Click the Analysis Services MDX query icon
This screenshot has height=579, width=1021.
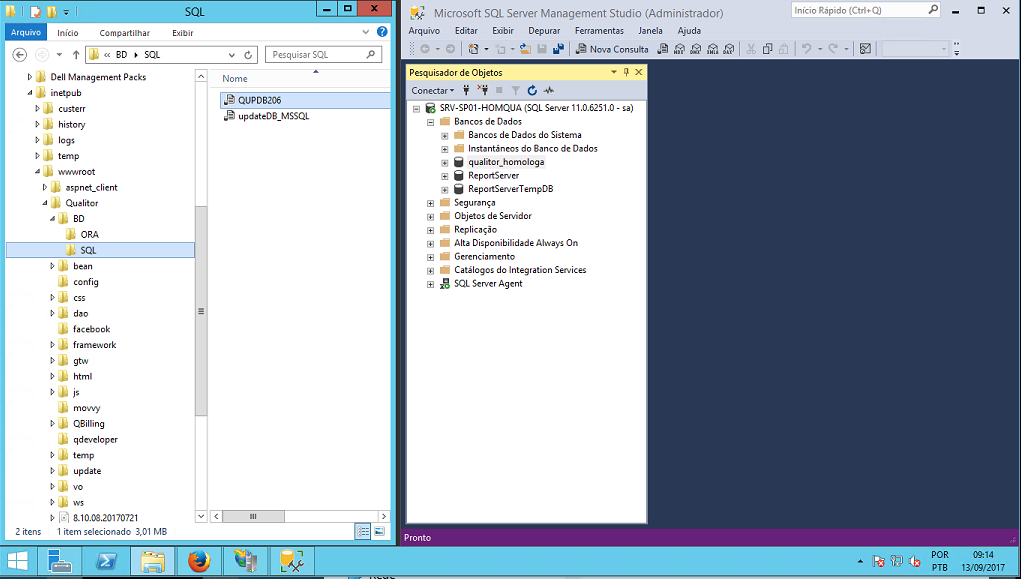click(679, 49)
